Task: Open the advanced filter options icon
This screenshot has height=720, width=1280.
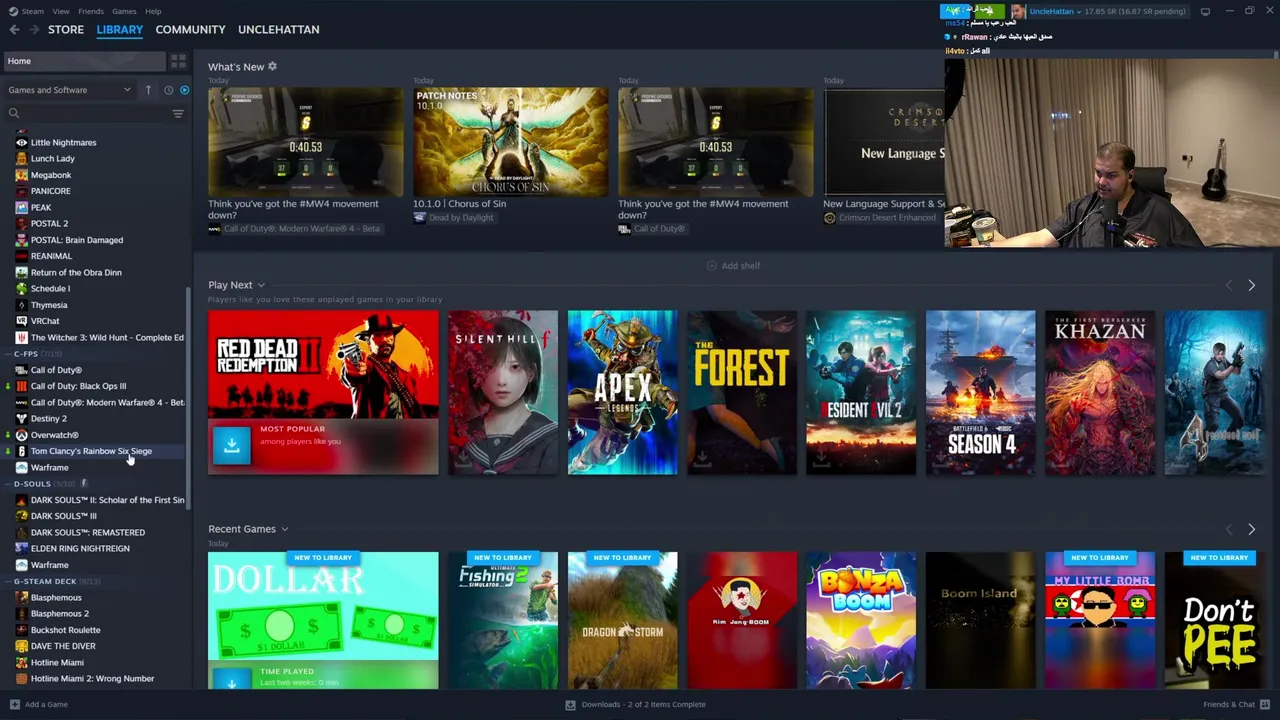Action: [178, 113]
